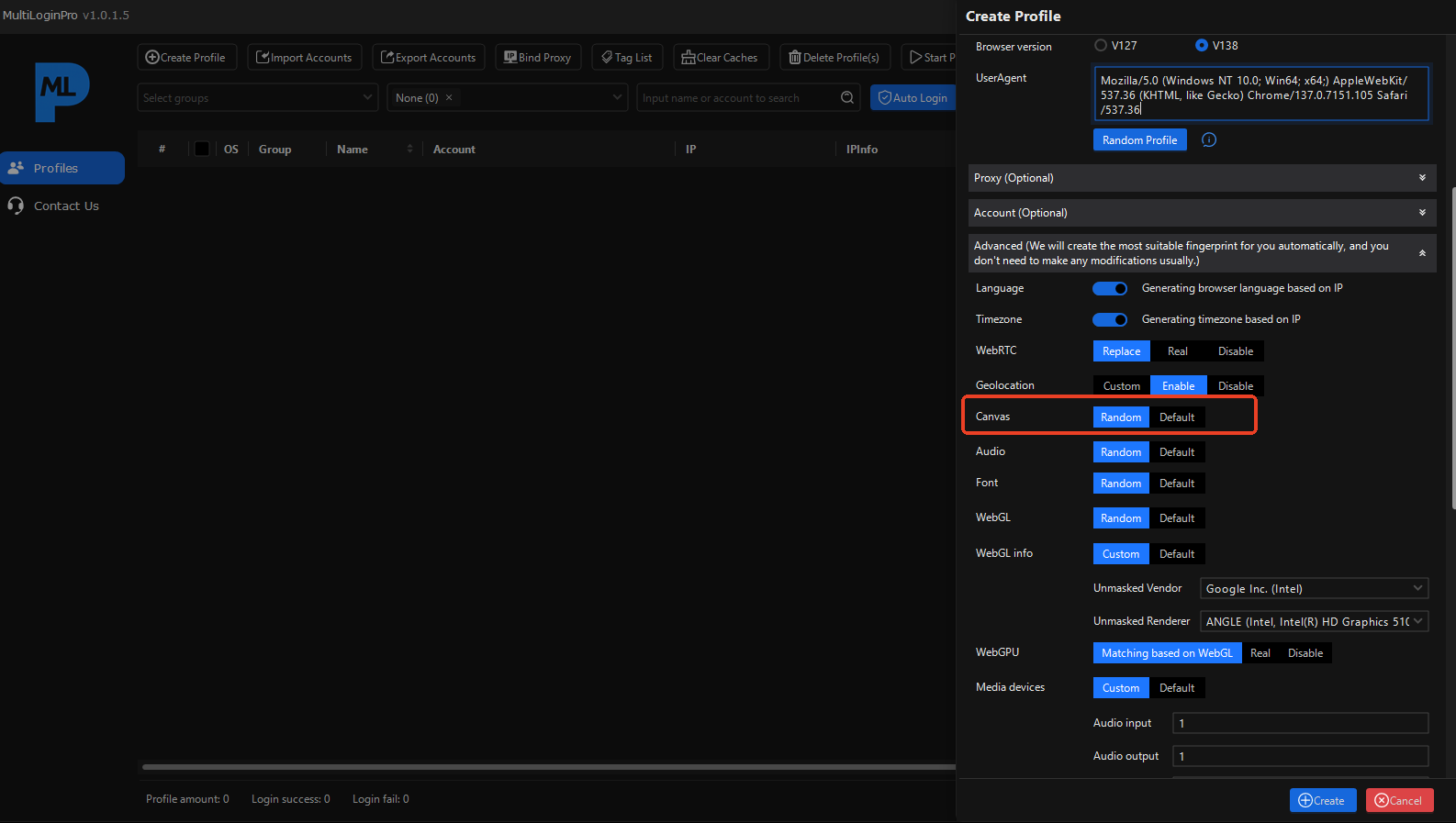This screenshot has height=823, width=1456.
Task: Click the UserAgent text field
Action: pyautogui.click(x=1260, y=94)
